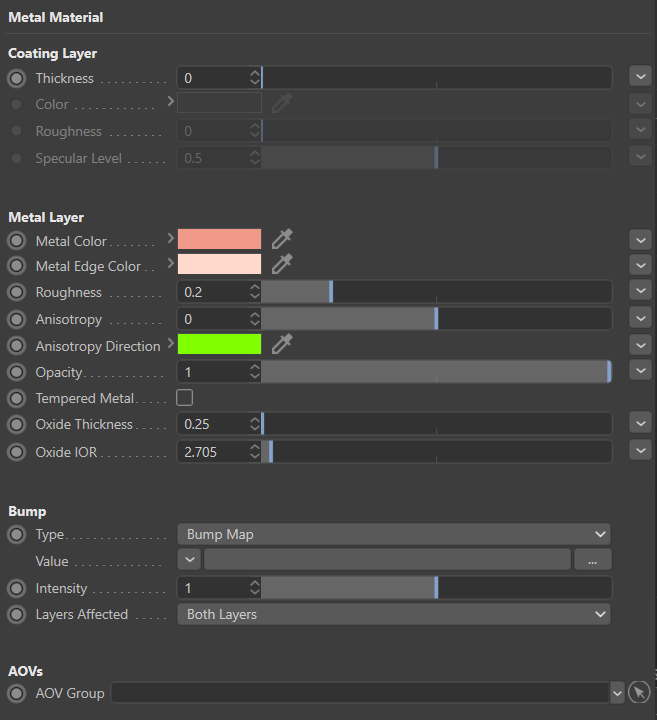The image size is (657, 720).
Task: Expand the AOV Group dropdown
Action: click(x=616, y=693)
